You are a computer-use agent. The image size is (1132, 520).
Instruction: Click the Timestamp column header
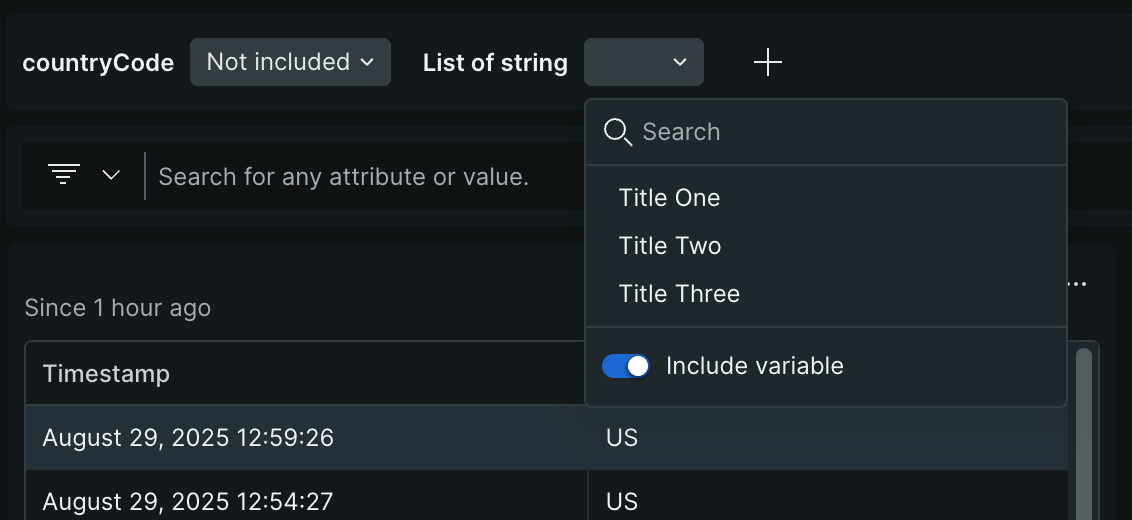coord(106,374)
